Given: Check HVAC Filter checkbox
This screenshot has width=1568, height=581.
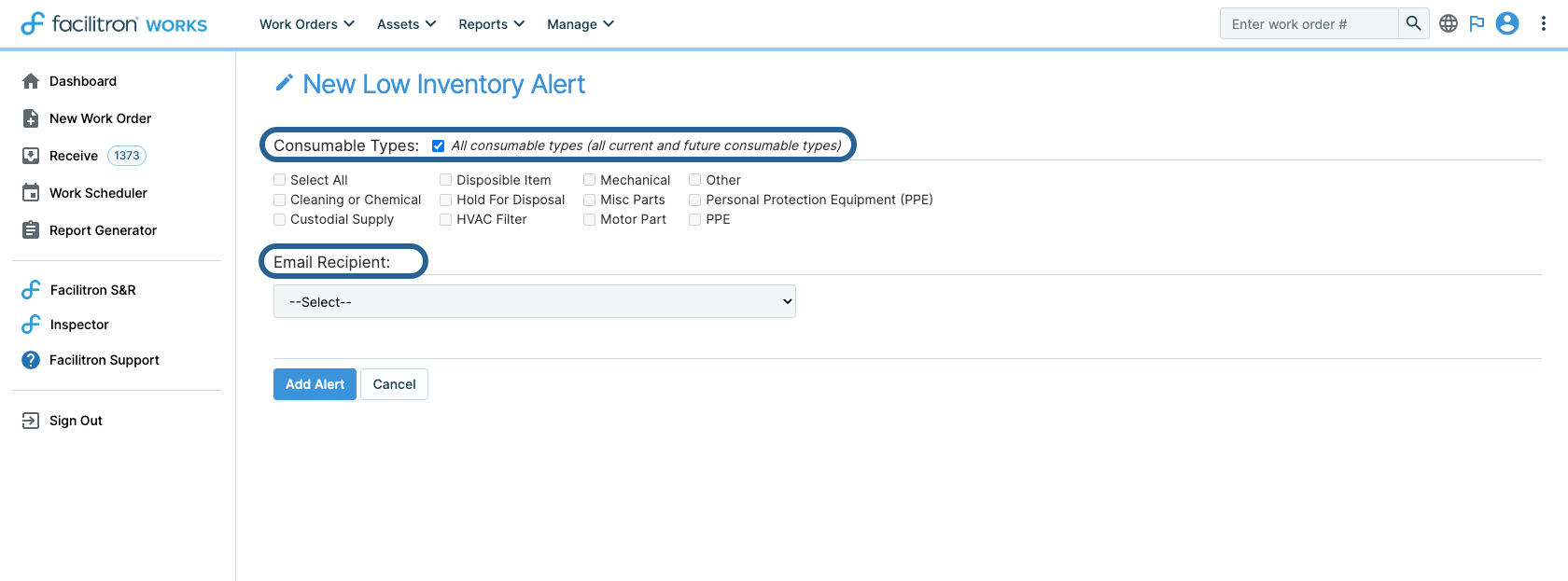Looking at the screenshot, I should 445,219.
